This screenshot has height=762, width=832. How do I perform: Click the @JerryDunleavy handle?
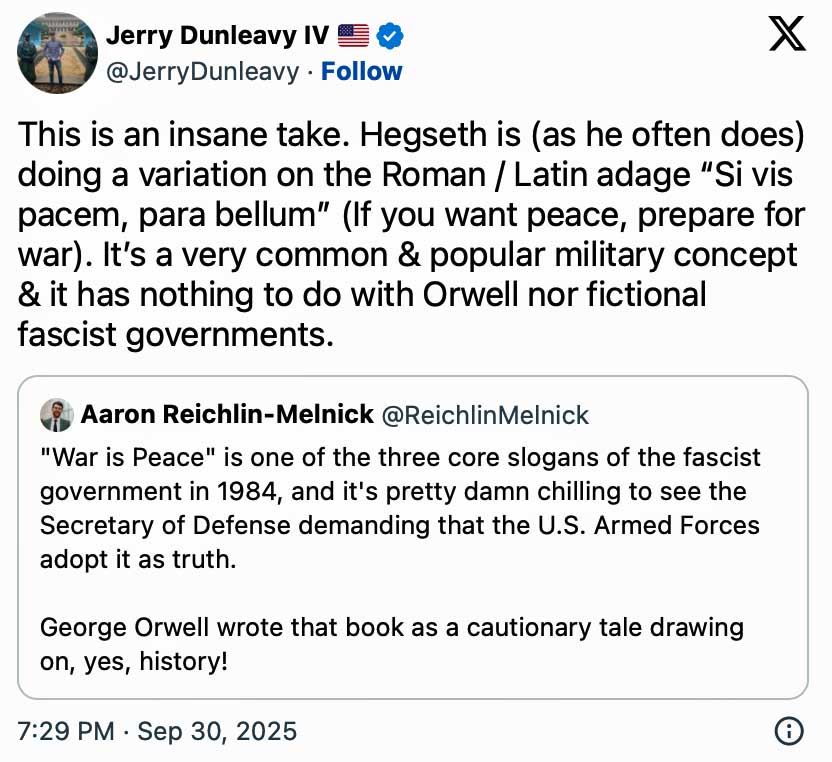tap(202, 72)
